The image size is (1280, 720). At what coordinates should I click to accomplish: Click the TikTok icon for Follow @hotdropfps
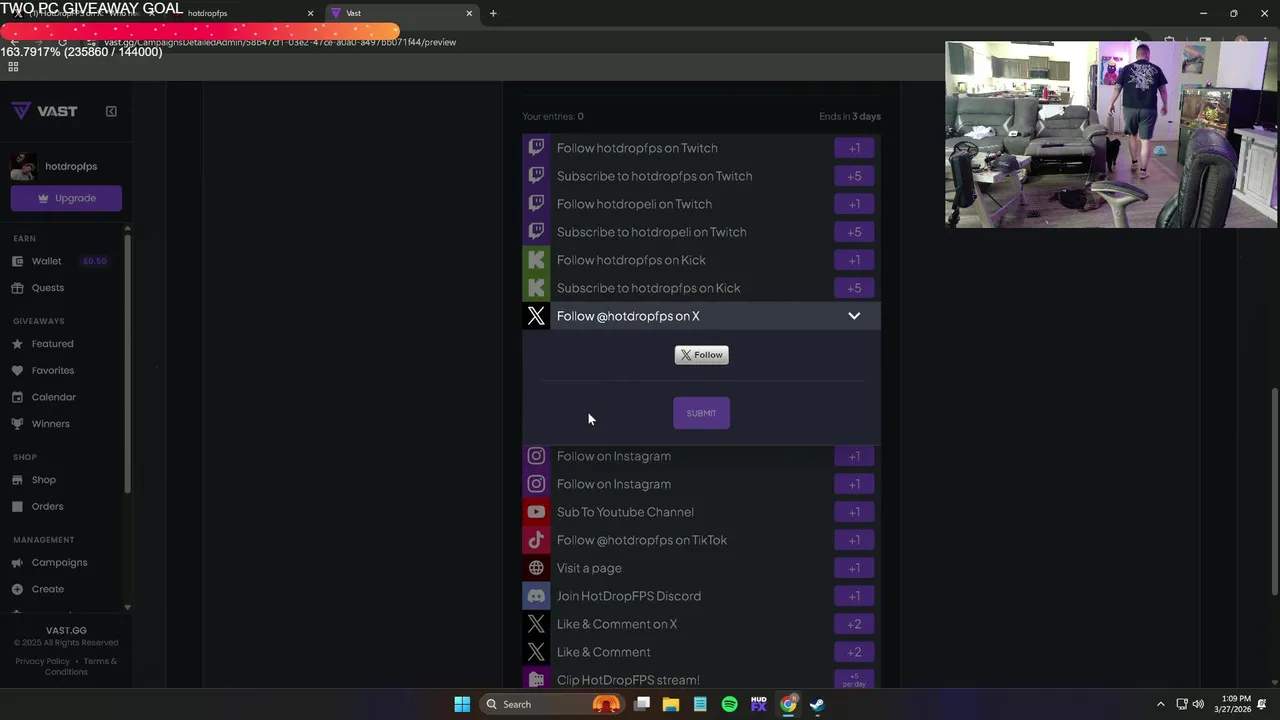pyautogui.click(x=536, y=540)
